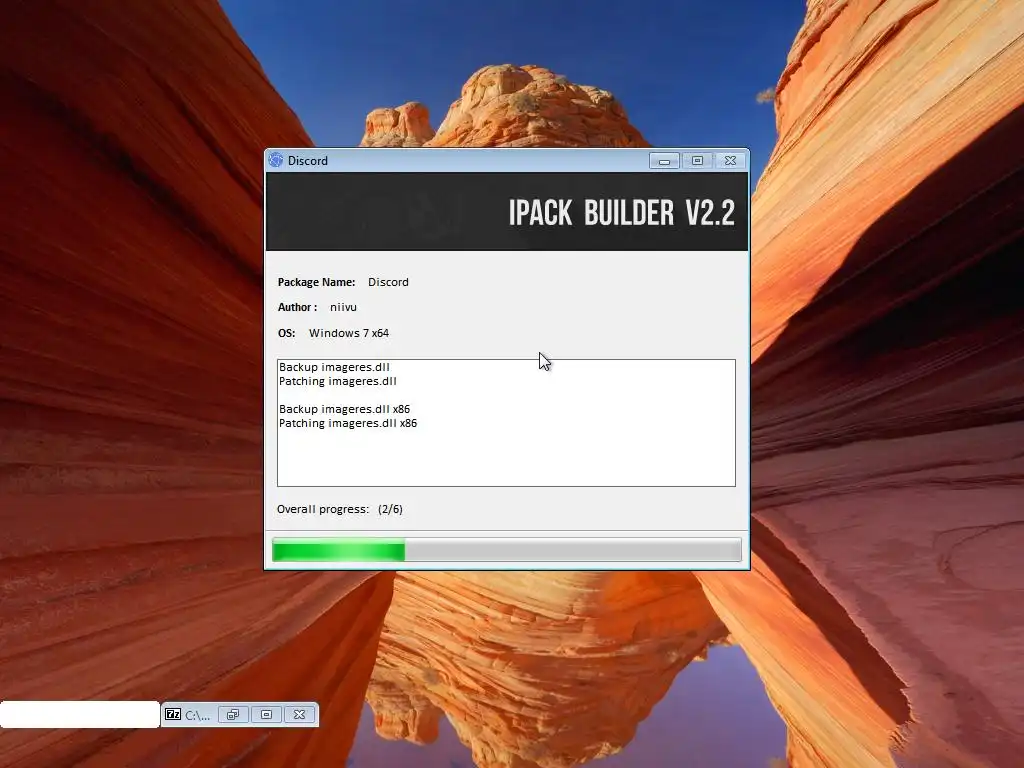The height and width of the screenshot is (768, 1024).
Task: Click the 'Overall progress: (2/6)' text
Action: point(340,509)
